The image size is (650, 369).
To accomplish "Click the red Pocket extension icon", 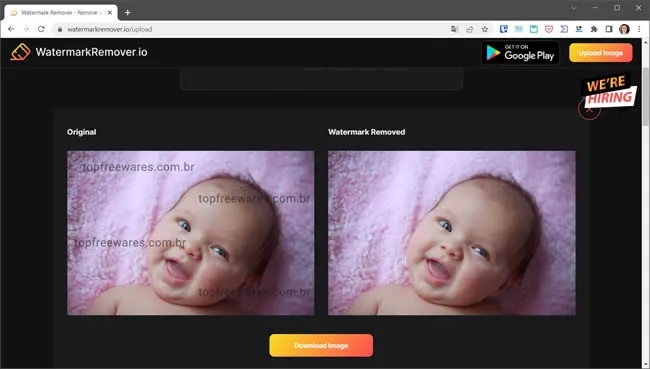I will (x=549, y=29).
